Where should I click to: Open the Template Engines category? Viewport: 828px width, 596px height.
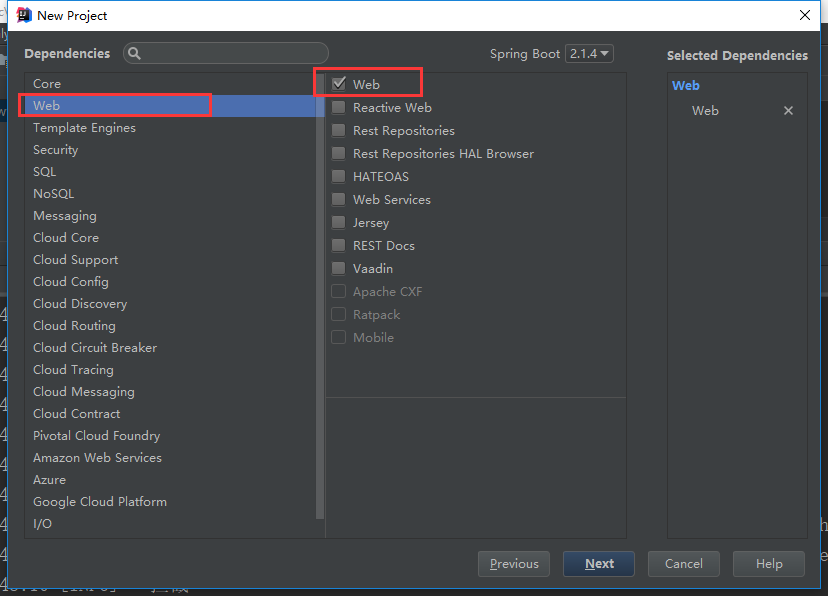[x=170, y=128]
